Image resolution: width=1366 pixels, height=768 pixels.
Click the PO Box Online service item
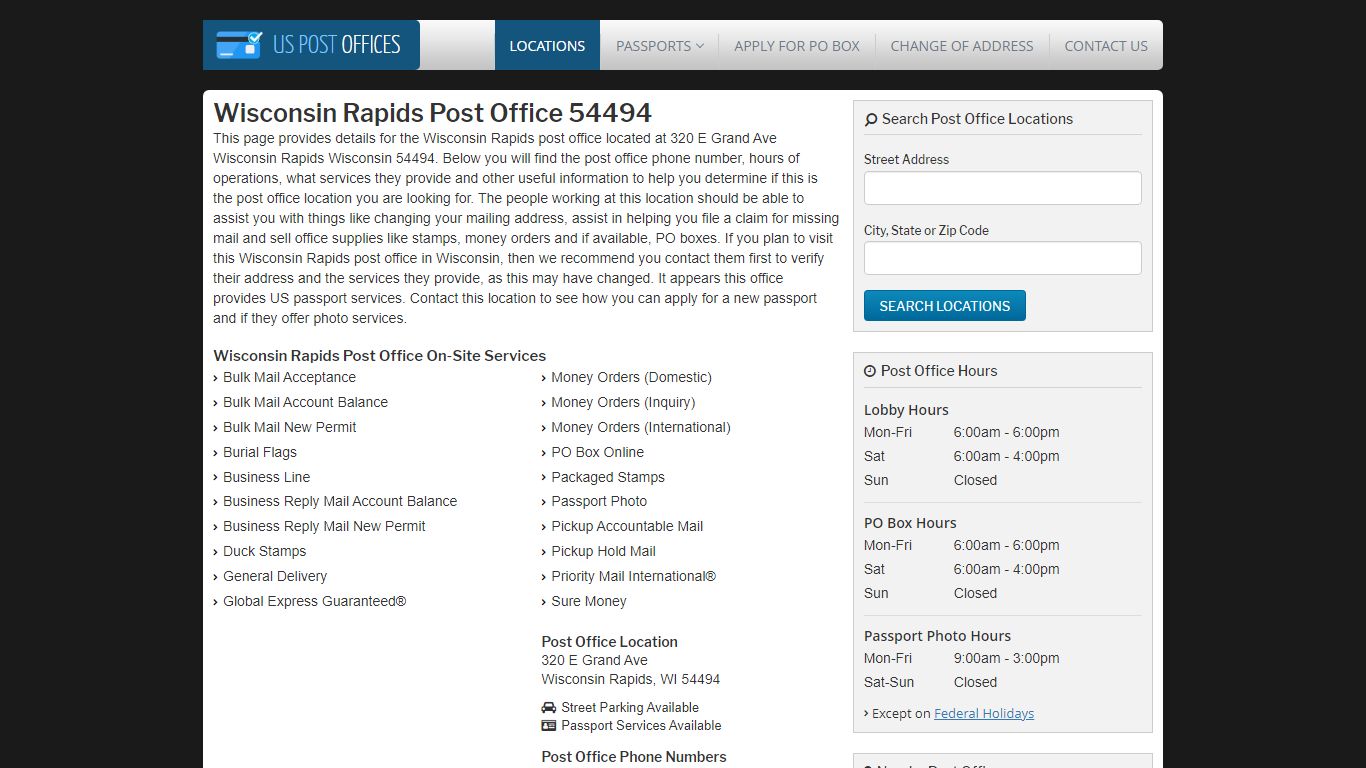(x=598, y=453)
